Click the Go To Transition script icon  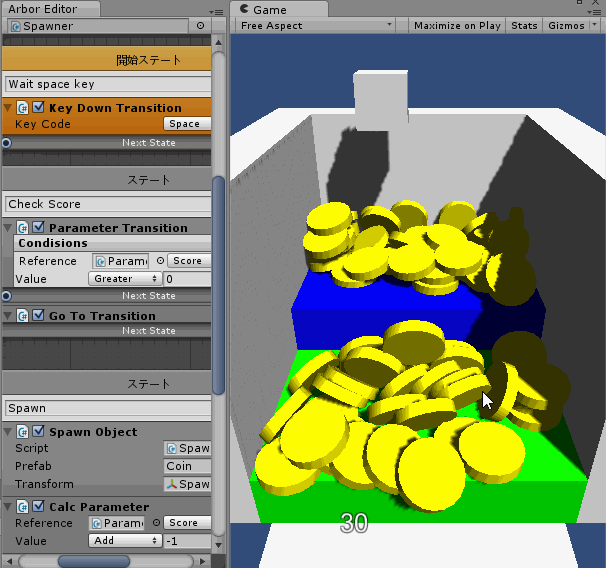click(23, 316)
